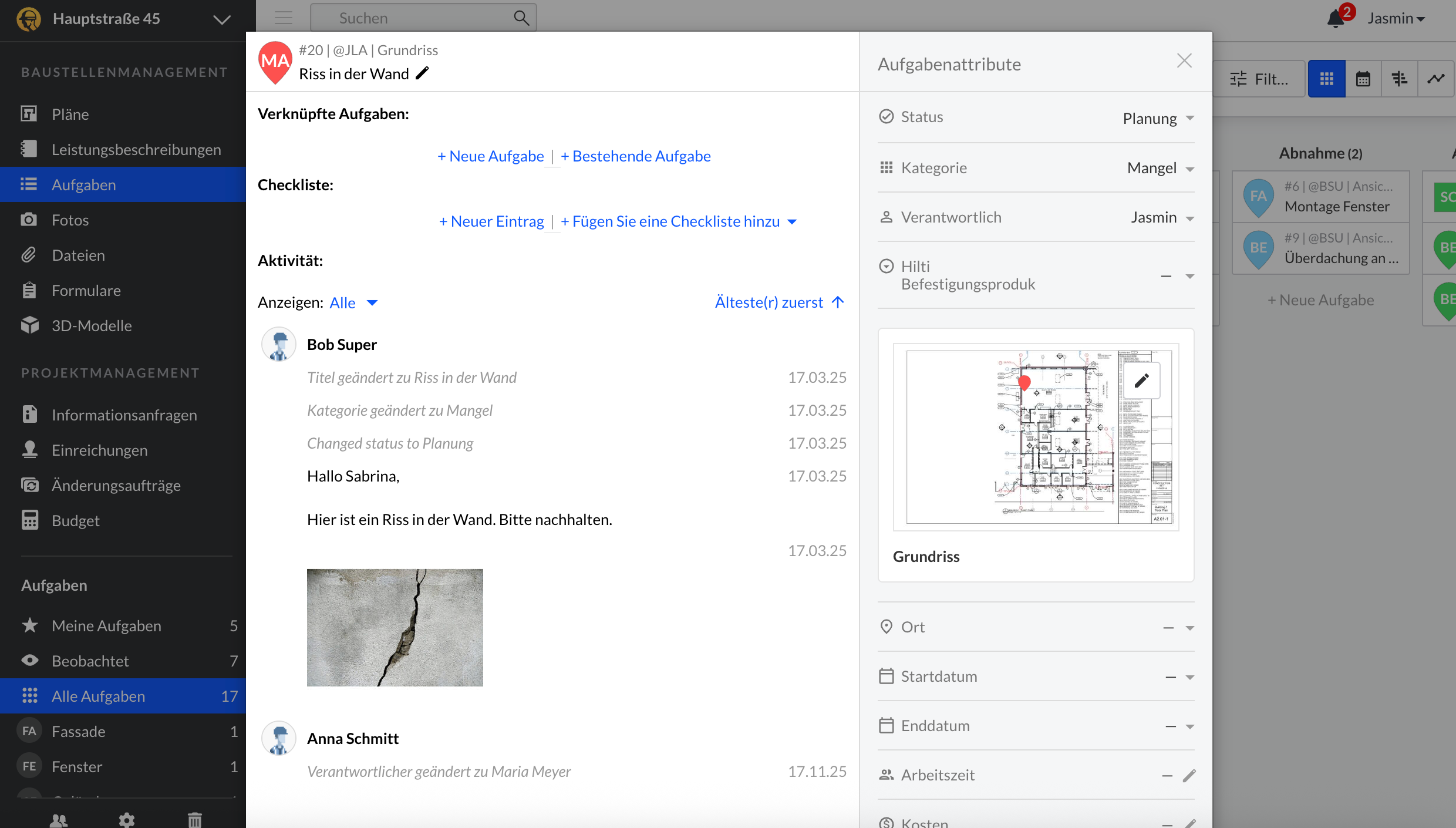Toggle the hamburger sidebar menu
This screenshot has height=828, width=1456.
tap(284, 18)
